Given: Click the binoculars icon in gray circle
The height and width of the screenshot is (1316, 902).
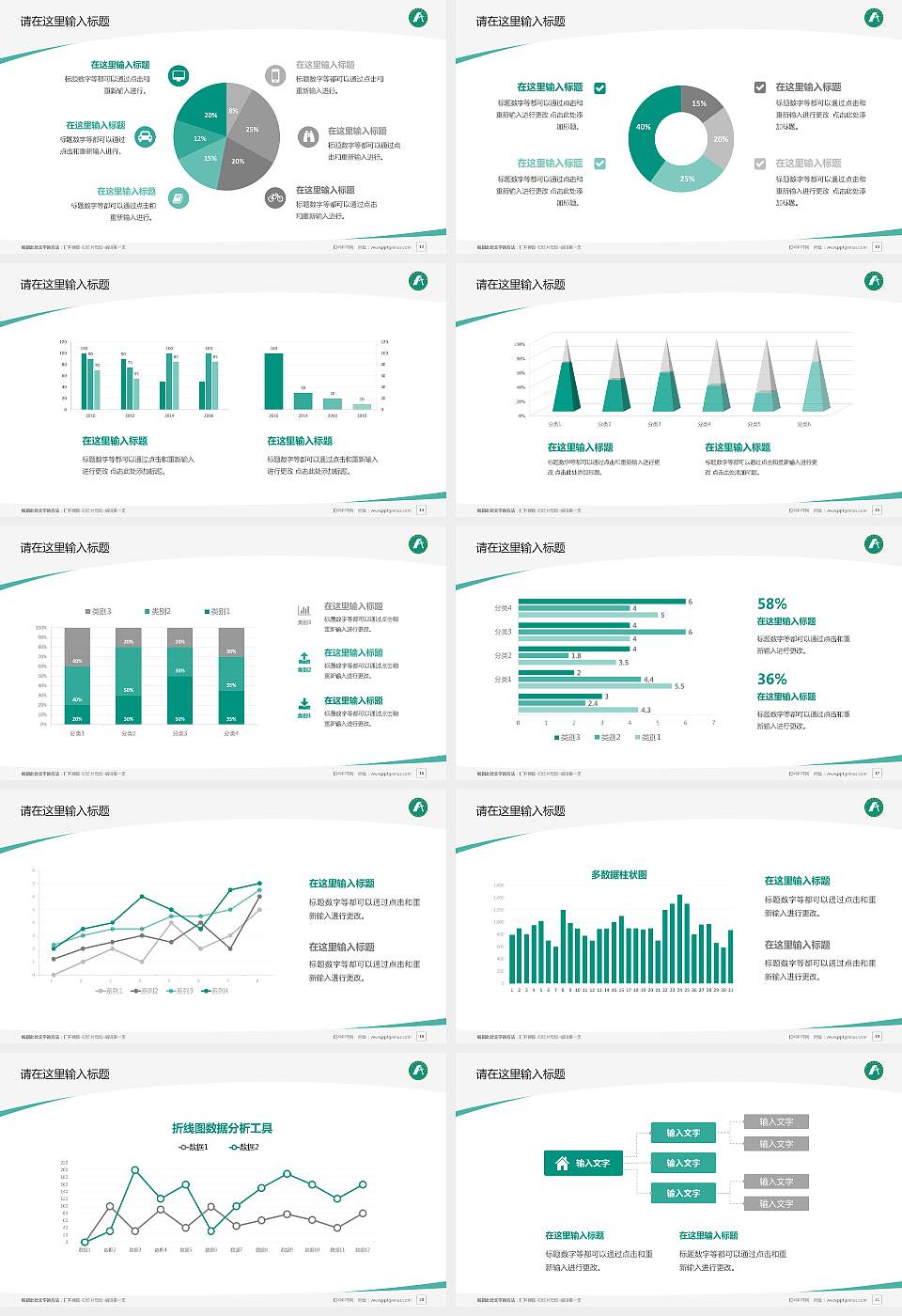Looking at the screenshot, I should tap(308, 137).
